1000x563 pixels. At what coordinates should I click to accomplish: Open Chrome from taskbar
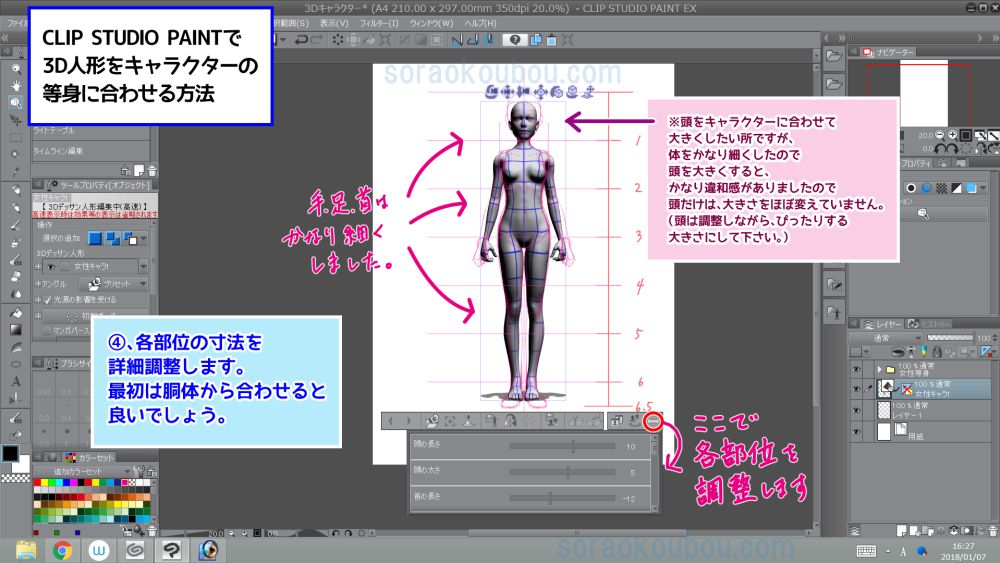point(62,550)
